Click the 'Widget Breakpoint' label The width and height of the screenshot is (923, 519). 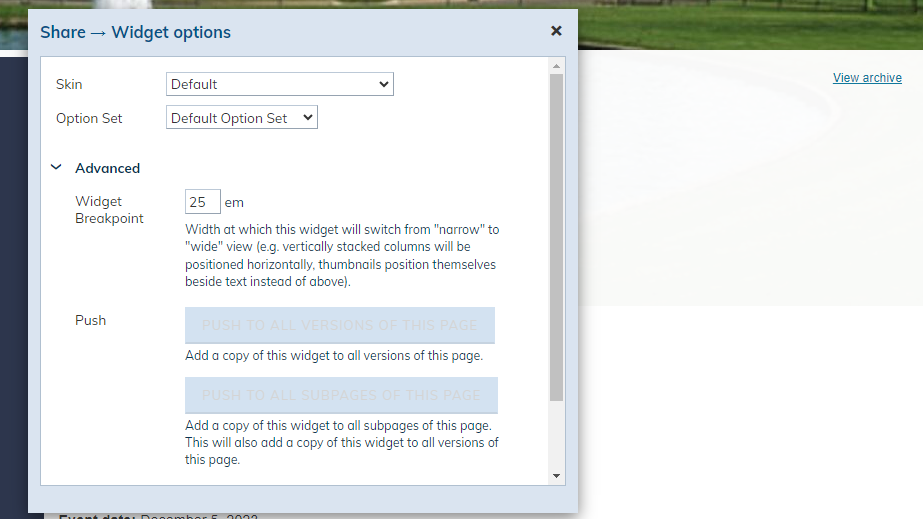[109, 209]
